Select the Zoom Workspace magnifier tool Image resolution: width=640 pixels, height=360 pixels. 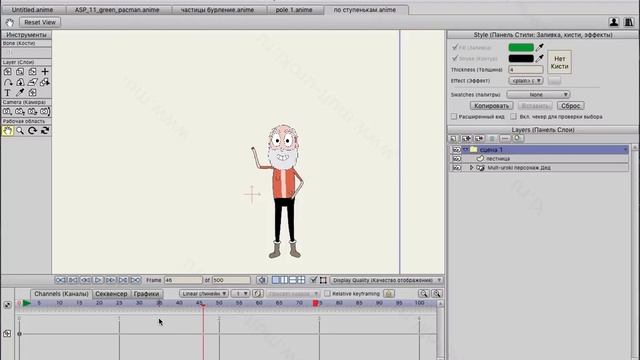[20, 131]
